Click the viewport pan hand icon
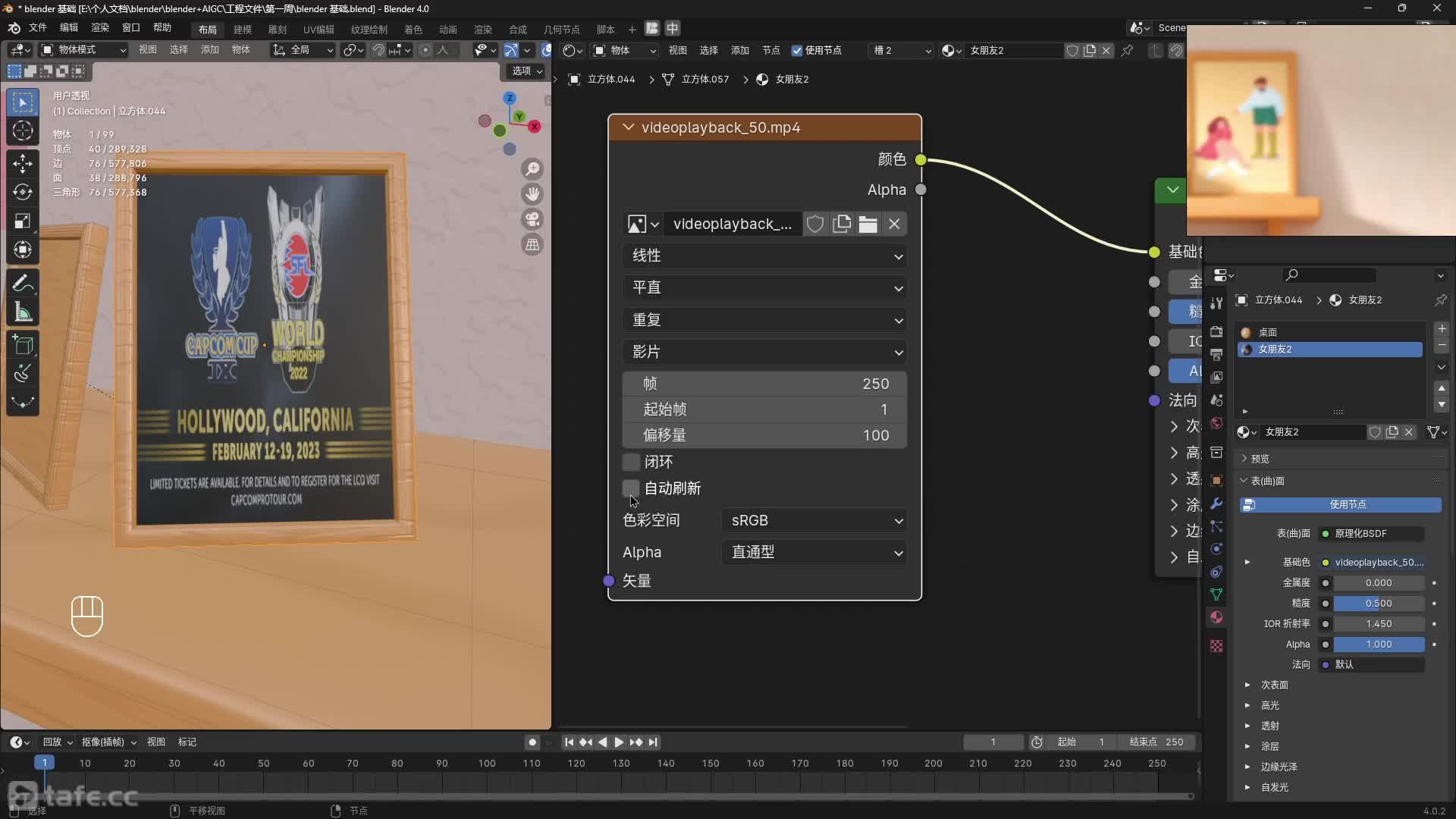The width and height of the screenshot is (1456, 819). (532, 194)
